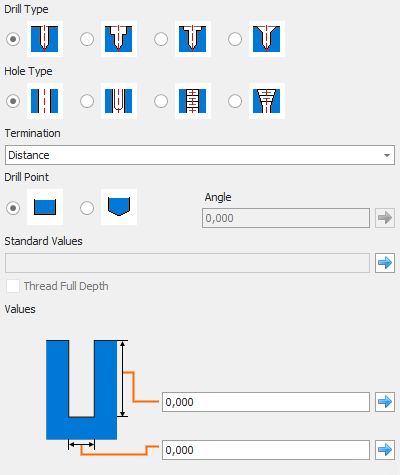Open the hole diameter value arrow menu

pos(385,450)
